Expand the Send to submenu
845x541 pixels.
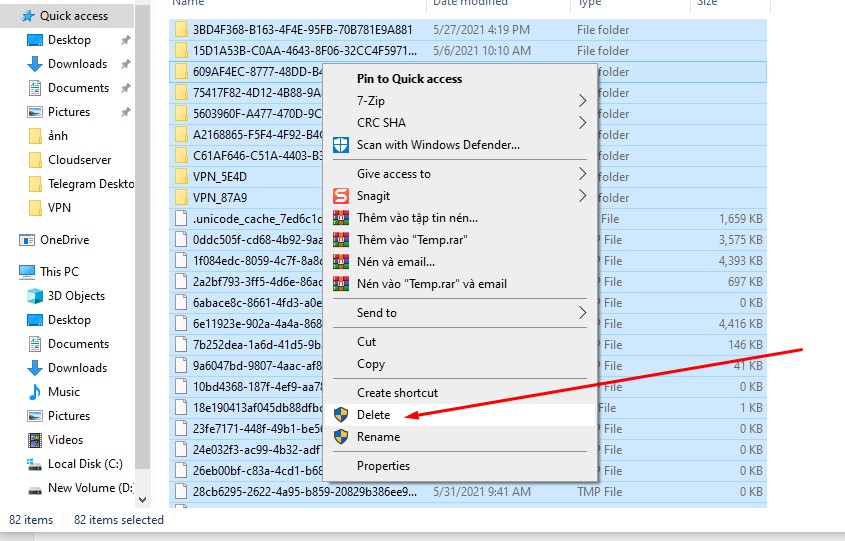pos(582,313)
